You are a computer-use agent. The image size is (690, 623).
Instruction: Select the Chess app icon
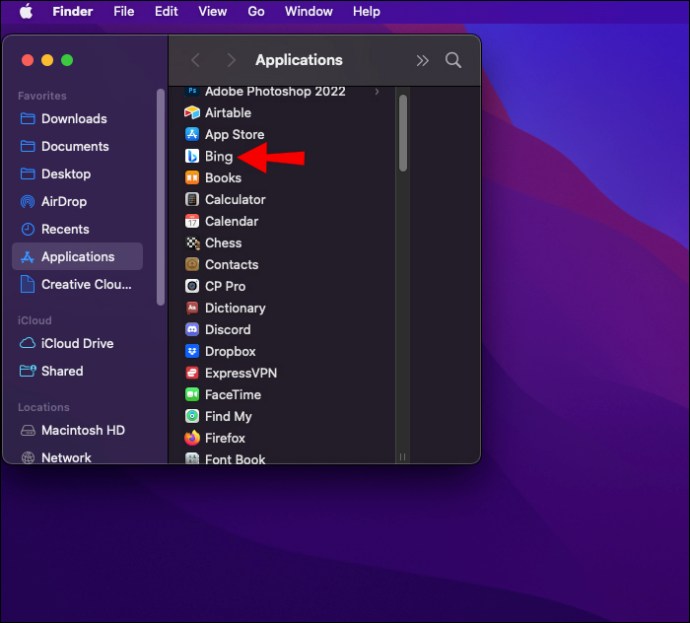(192, 243)
